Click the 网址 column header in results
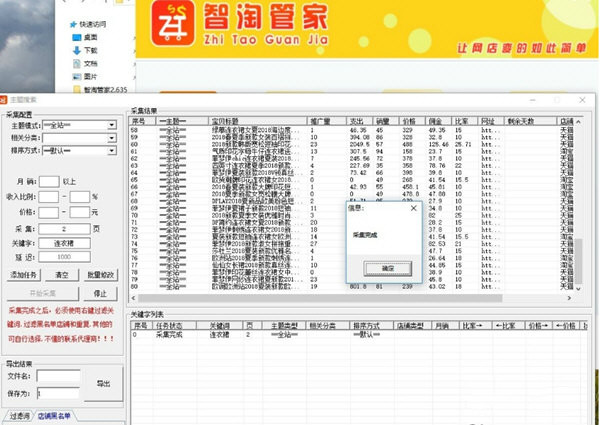Viewport: 600px width, 425px height. 491,121
